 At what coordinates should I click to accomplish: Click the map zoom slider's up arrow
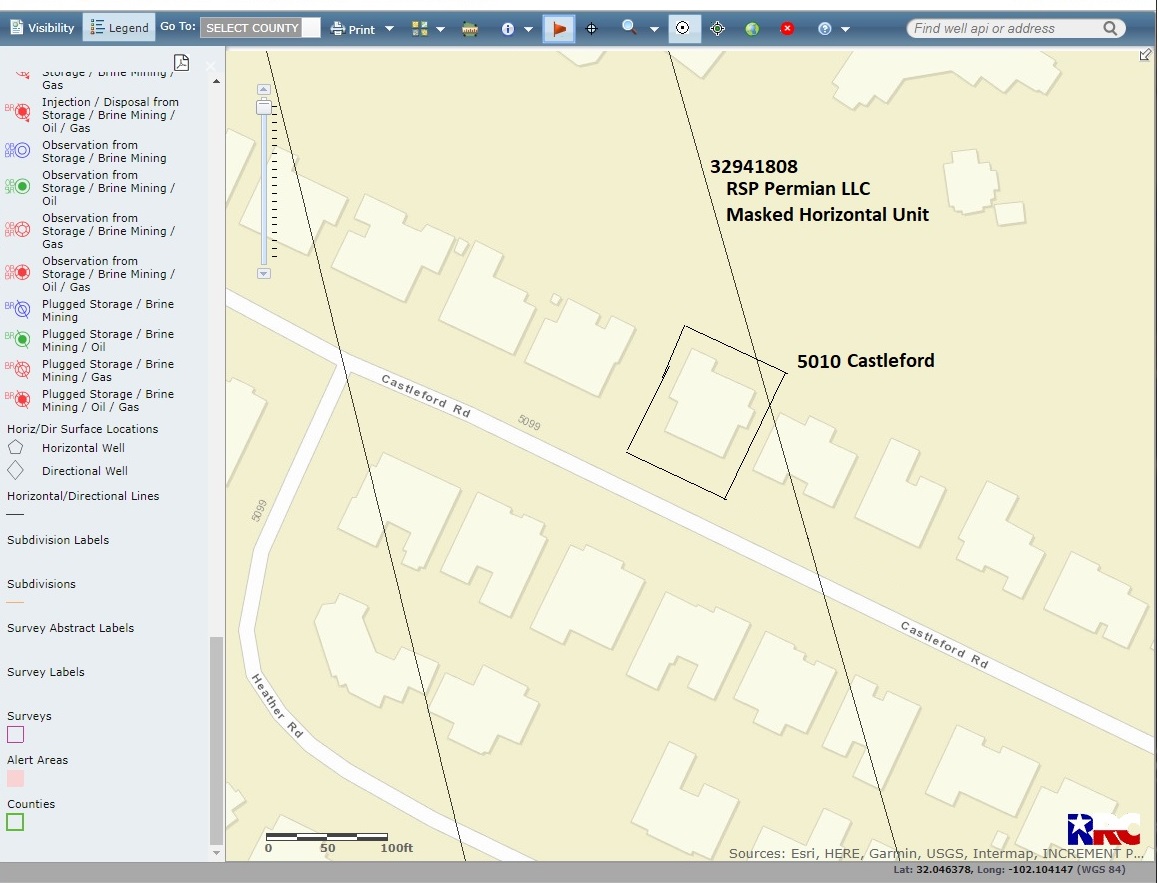(x=263, y=89)
